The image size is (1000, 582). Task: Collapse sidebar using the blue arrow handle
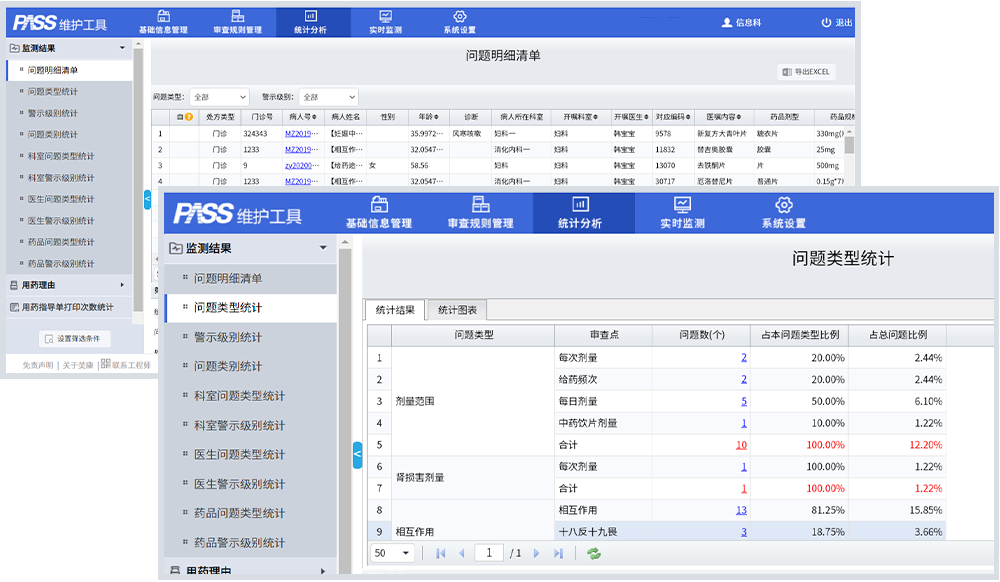(357, 455)
